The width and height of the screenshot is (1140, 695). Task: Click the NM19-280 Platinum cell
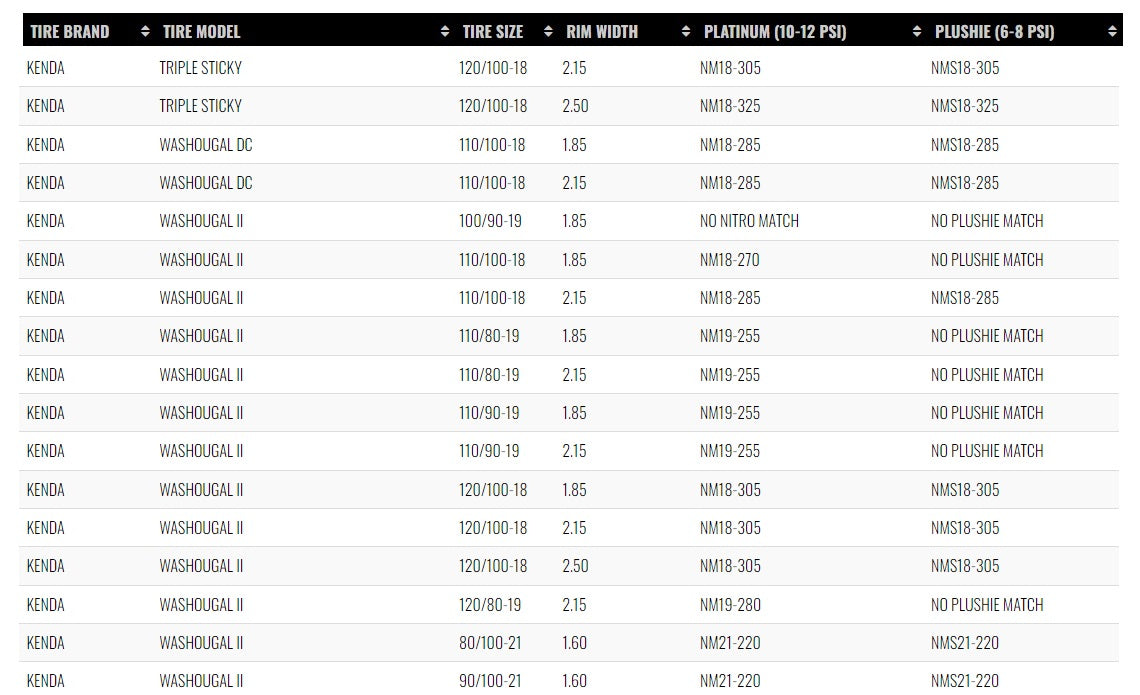pyautogui.click(x=730, y=605)
